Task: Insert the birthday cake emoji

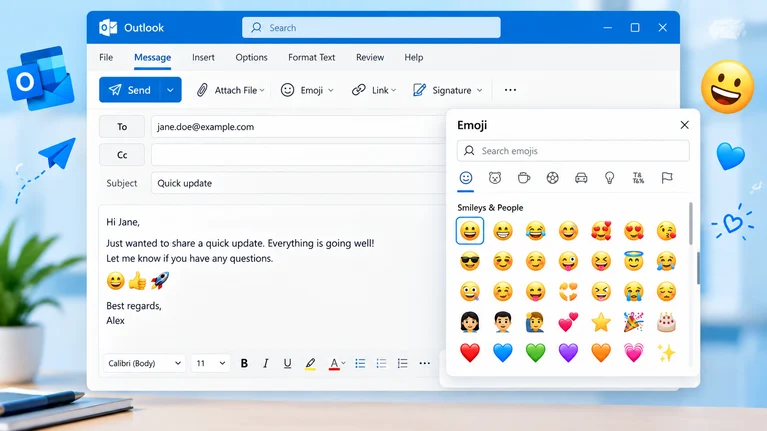Action: pyautogui.click(x=666, y=322)
